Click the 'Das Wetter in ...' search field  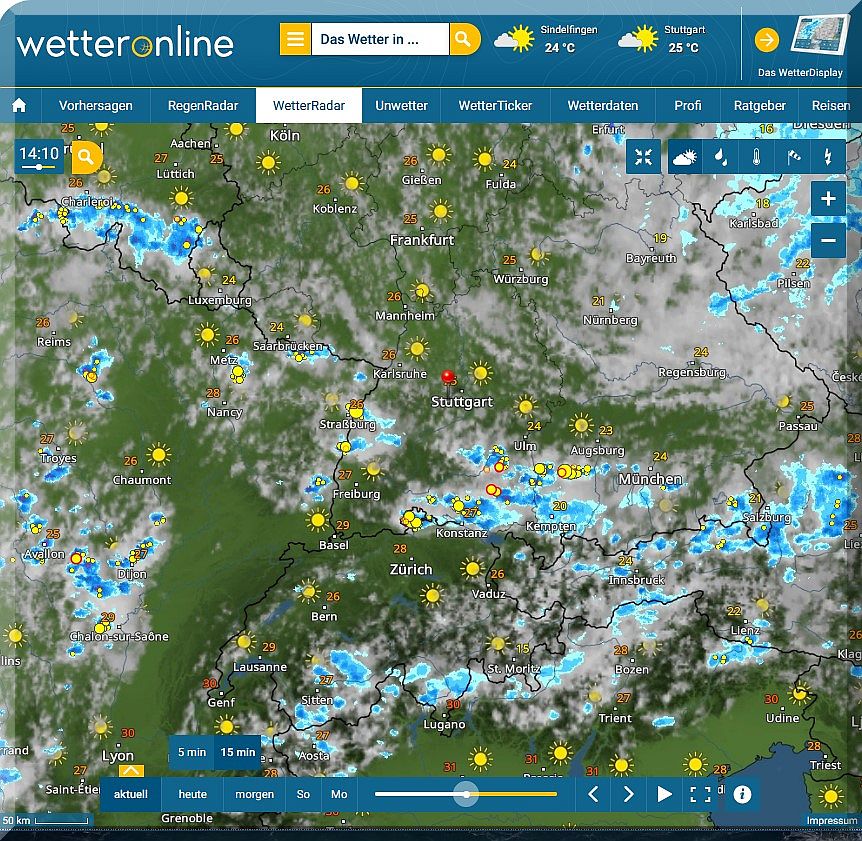(x=380, y=40)
